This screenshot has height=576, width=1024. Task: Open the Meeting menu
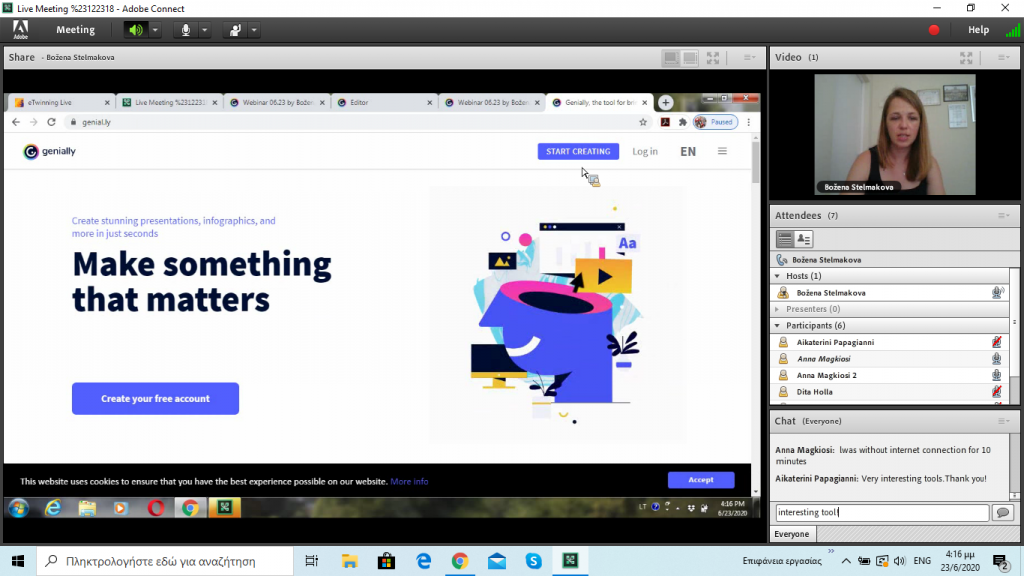(x=75, y=29)
